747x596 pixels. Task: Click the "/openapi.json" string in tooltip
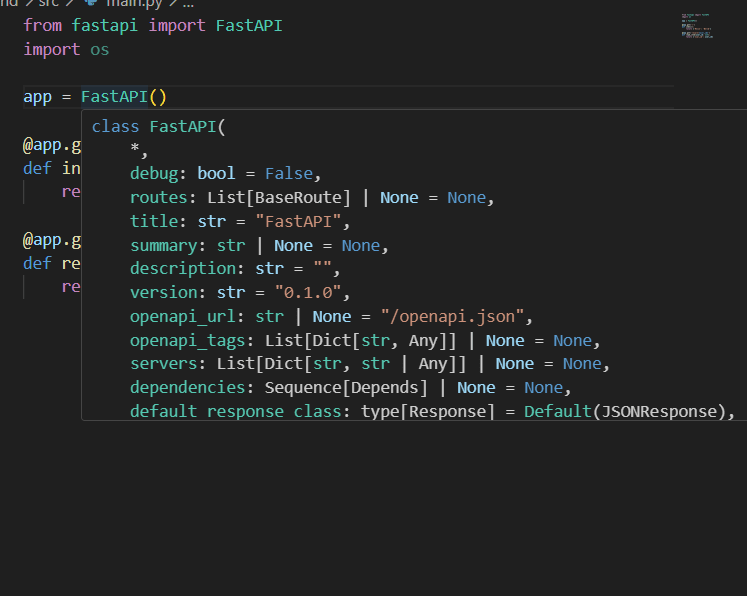tap(453, 316)
